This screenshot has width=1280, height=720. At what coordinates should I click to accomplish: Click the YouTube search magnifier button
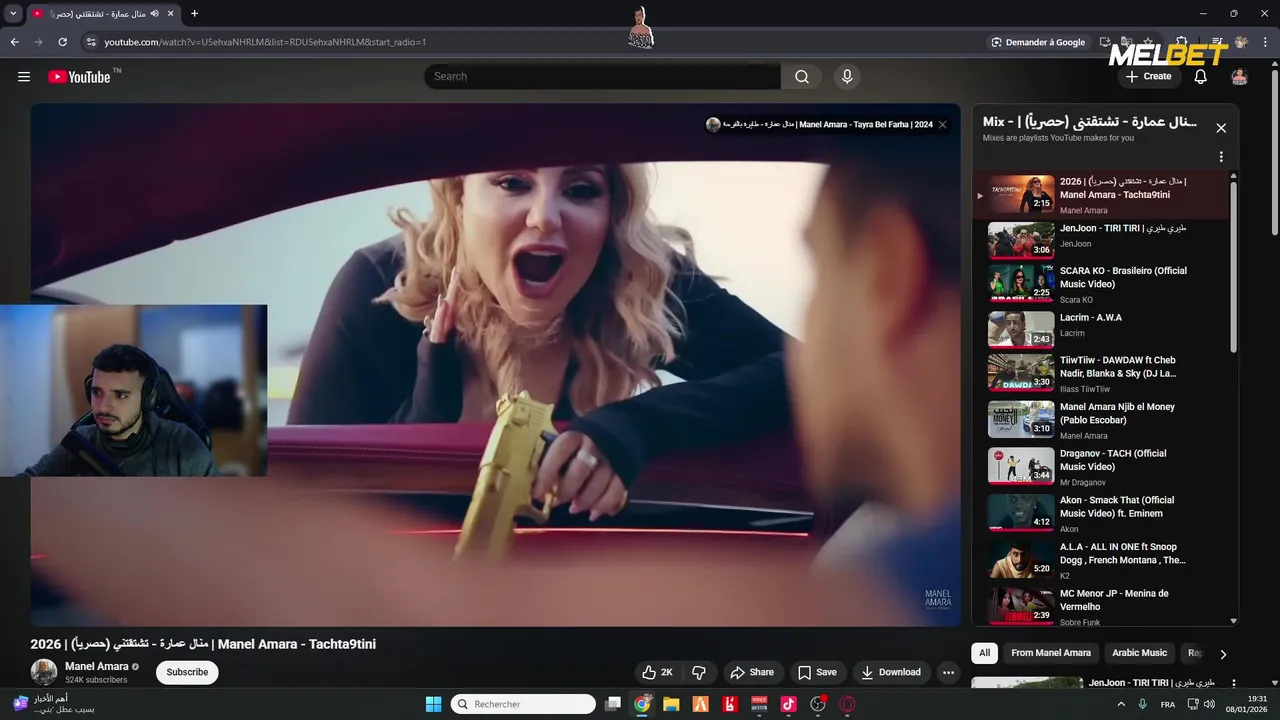click(x=802, y=77)
